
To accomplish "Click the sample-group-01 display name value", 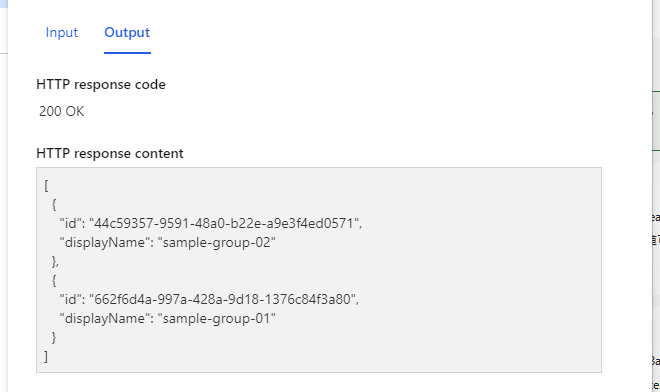I will pos(217,319).
